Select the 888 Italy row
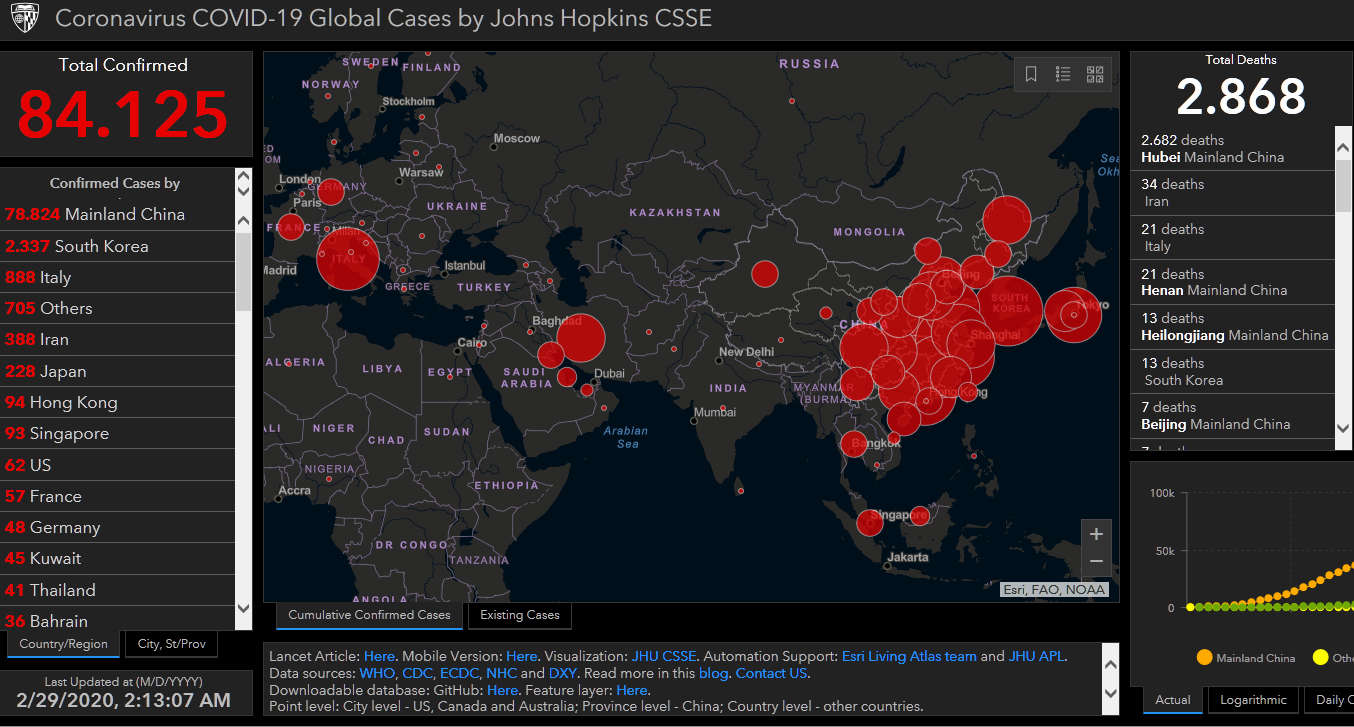 click(117, 277)
